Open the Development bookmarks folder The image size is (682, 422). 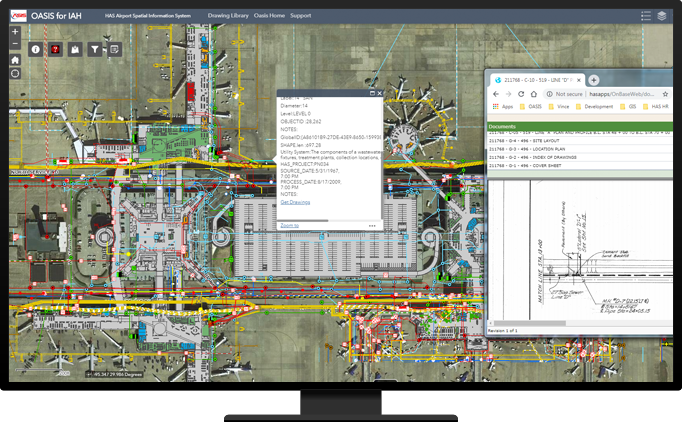point(594,107)
